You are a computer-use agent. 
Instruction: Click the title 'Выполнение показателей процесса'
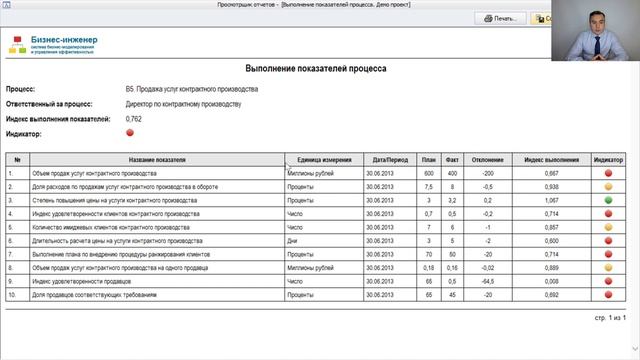316,68
